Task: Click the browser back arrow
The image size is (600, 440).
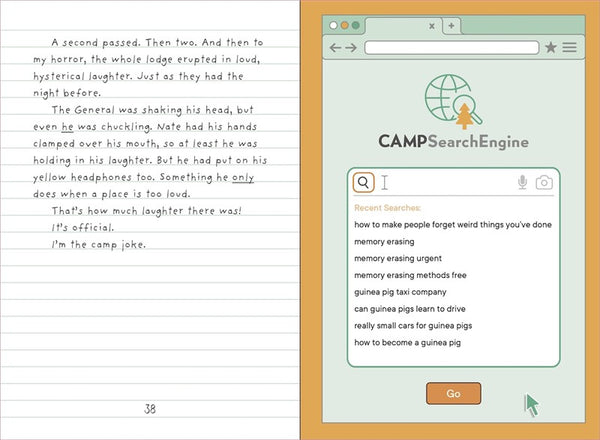Action: [335, 48]
